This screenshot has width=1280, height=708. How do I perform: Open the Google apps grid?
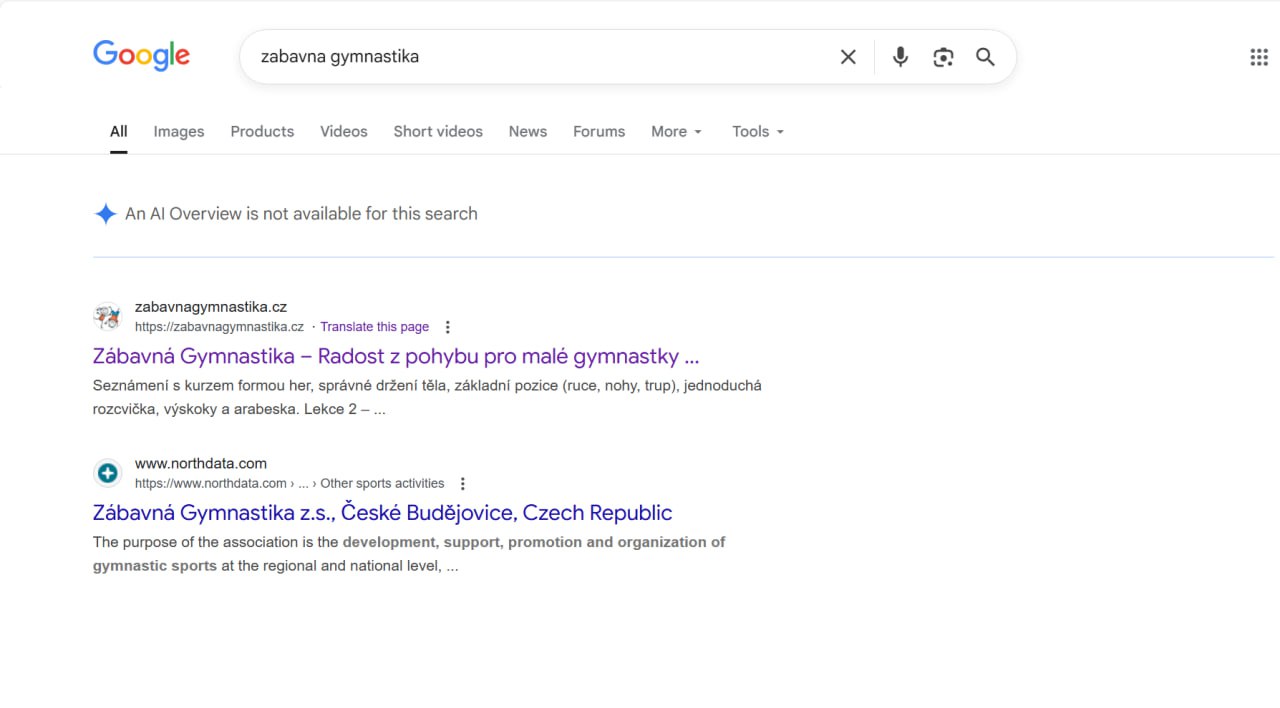point(1259,57)
